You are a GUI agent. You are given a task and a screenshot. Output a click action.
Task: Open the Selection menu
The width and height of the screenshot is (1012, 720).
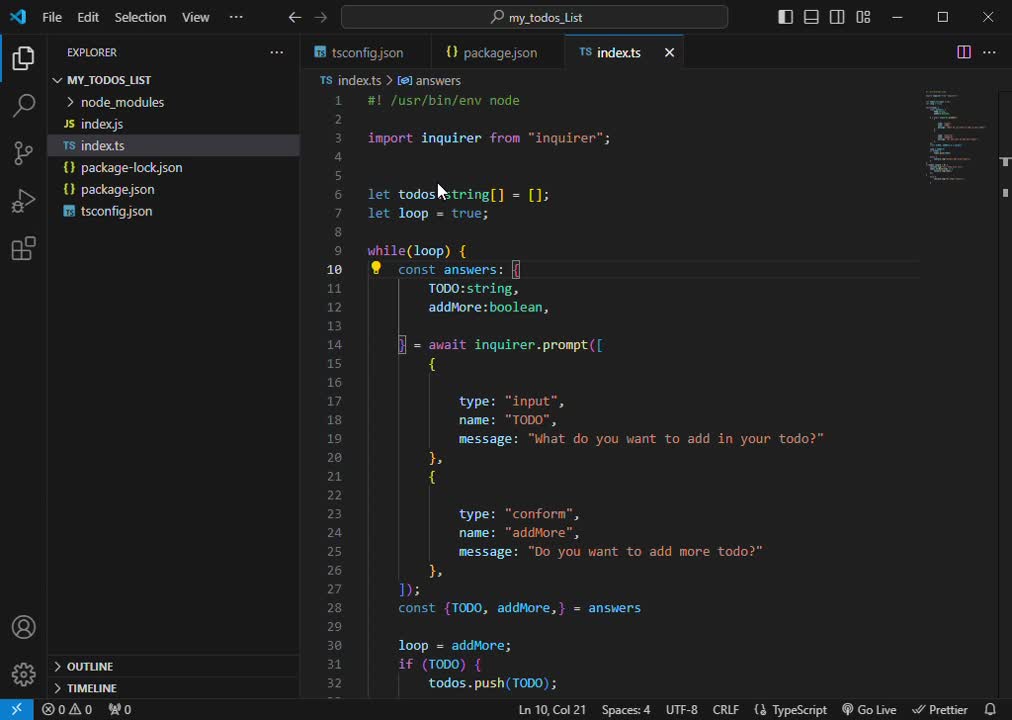click(x=140, y=17)
